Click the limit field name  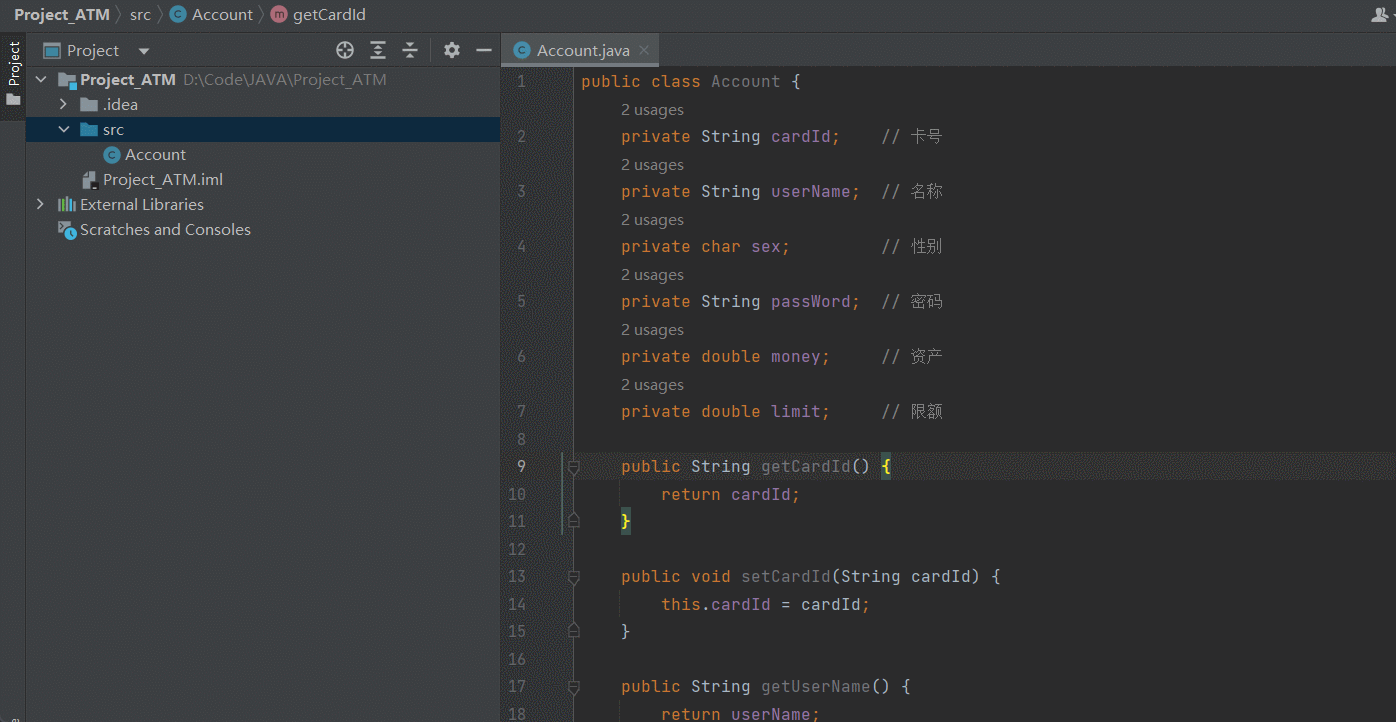[795, 411]
